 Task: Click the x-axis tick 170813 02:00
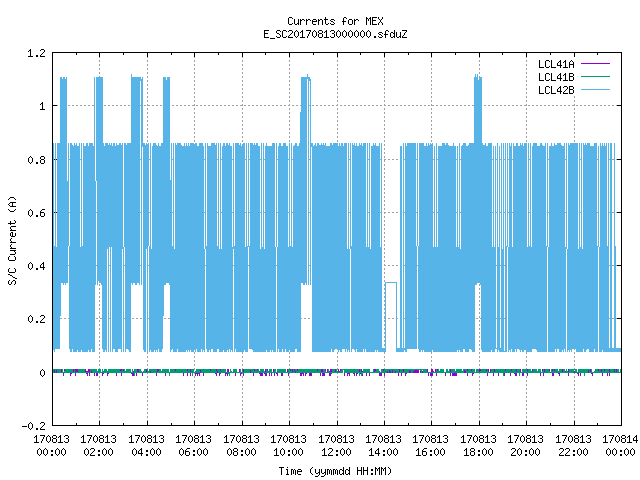point(98,446)
